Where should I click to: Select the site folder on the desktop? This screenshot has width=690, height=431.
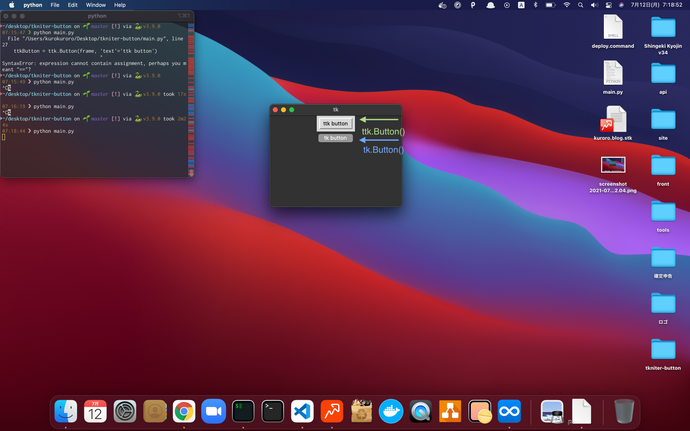pos(663,124)
